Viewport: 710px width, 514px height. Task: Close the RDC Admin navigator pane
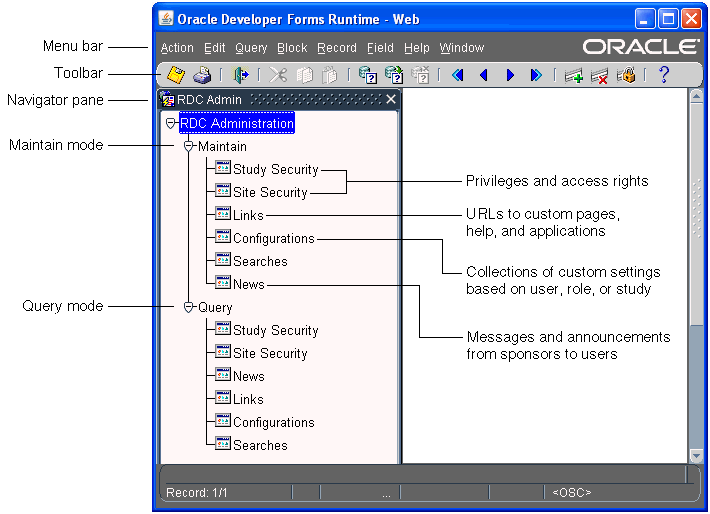pyautogui.click(x=391, y=99)
